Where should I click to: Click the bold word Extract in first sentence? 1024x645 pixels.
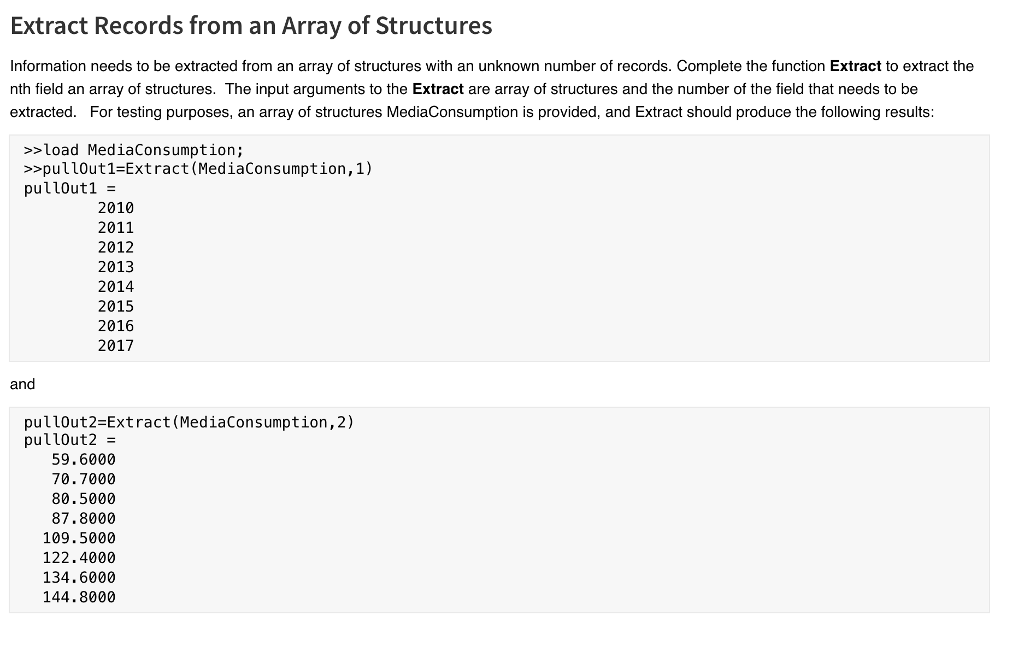[856, 66]
